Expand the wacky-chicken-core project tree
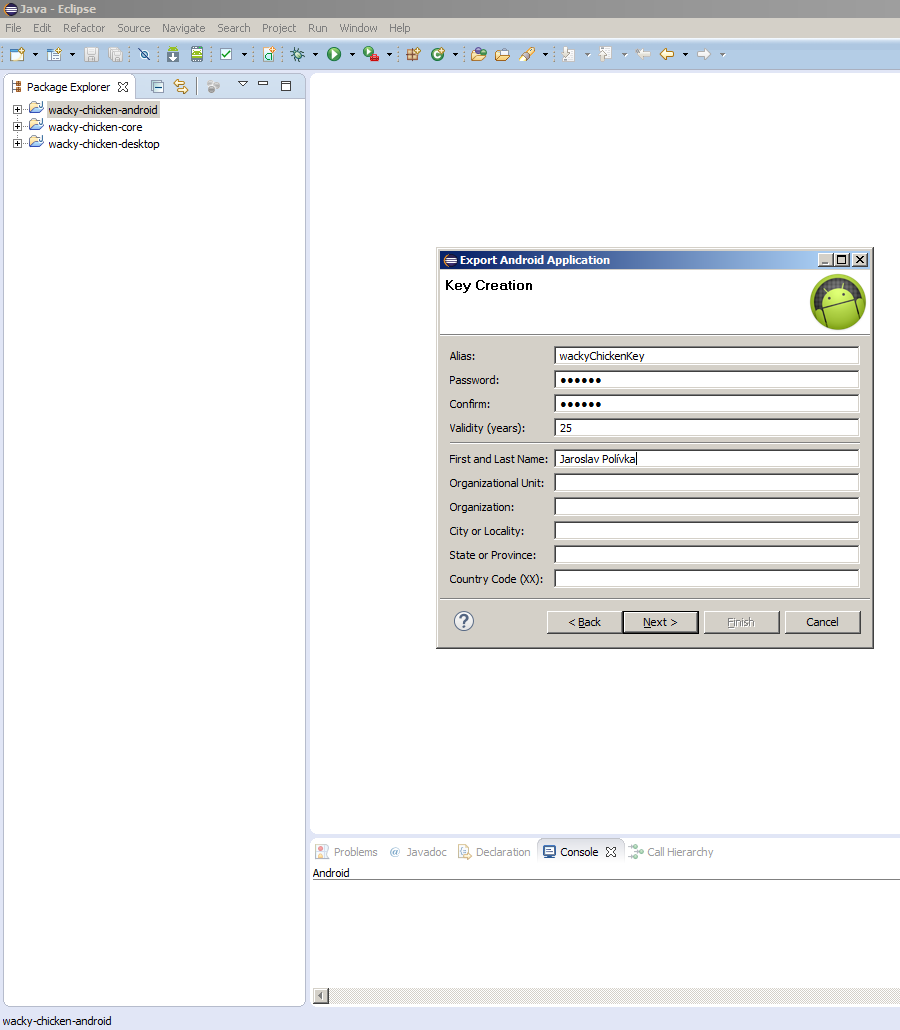Screen dimensions: 900x1030 pyautogui.click(x=17, y=127)
